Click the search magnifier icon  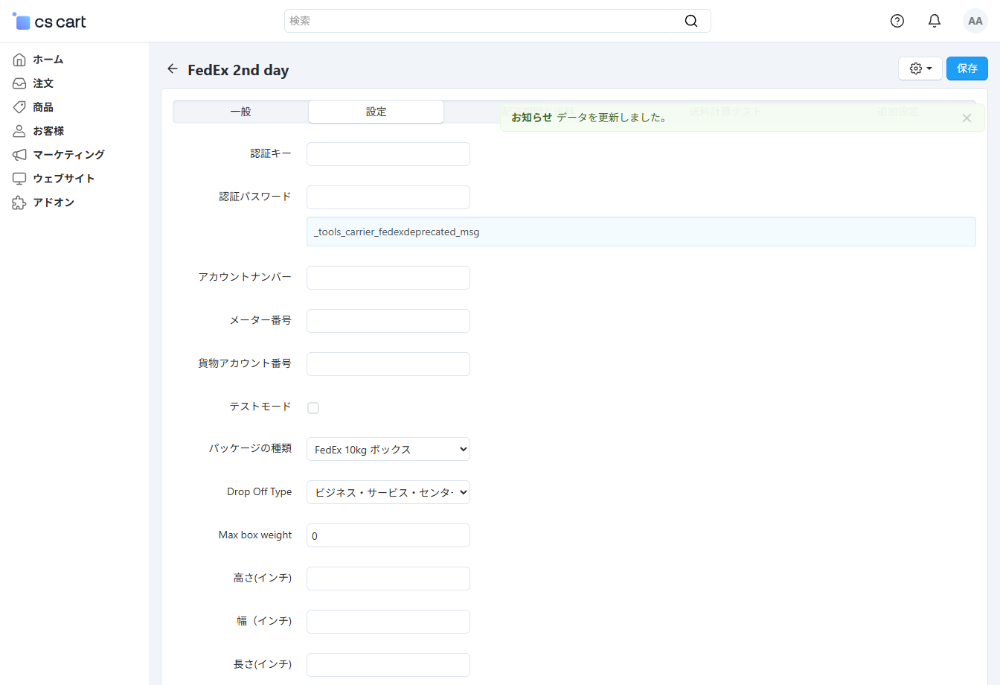click(691, 21)
